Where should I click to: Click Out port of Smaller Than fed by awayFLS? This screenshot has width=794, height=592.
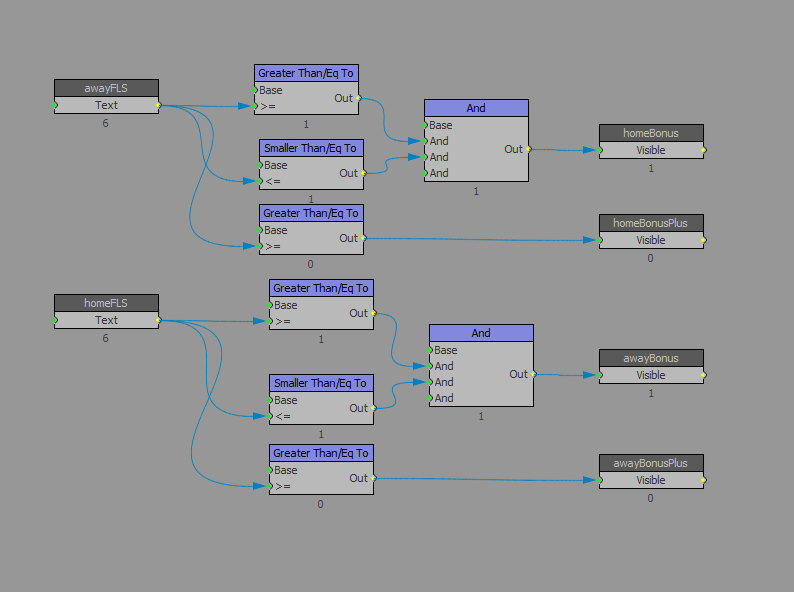(x=363, y=173)
